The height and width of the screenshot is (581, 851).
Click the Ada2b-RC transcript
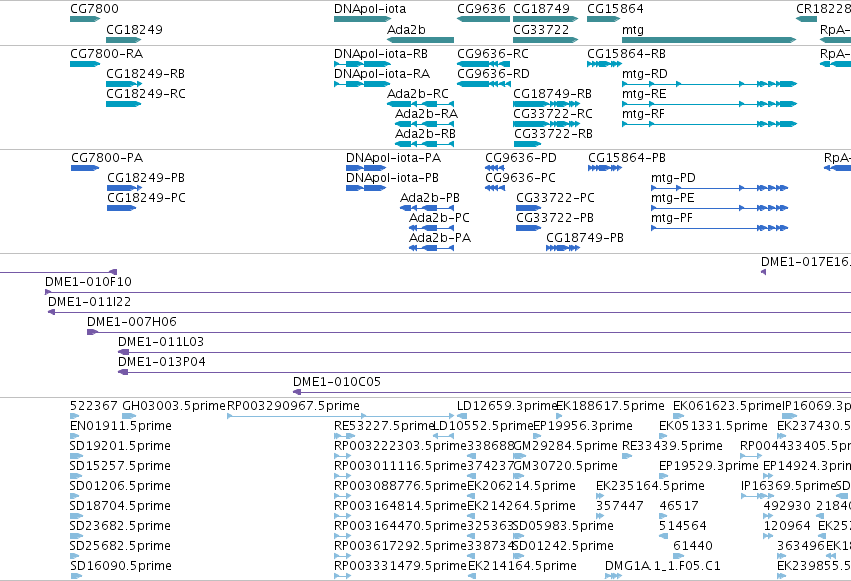420,104
